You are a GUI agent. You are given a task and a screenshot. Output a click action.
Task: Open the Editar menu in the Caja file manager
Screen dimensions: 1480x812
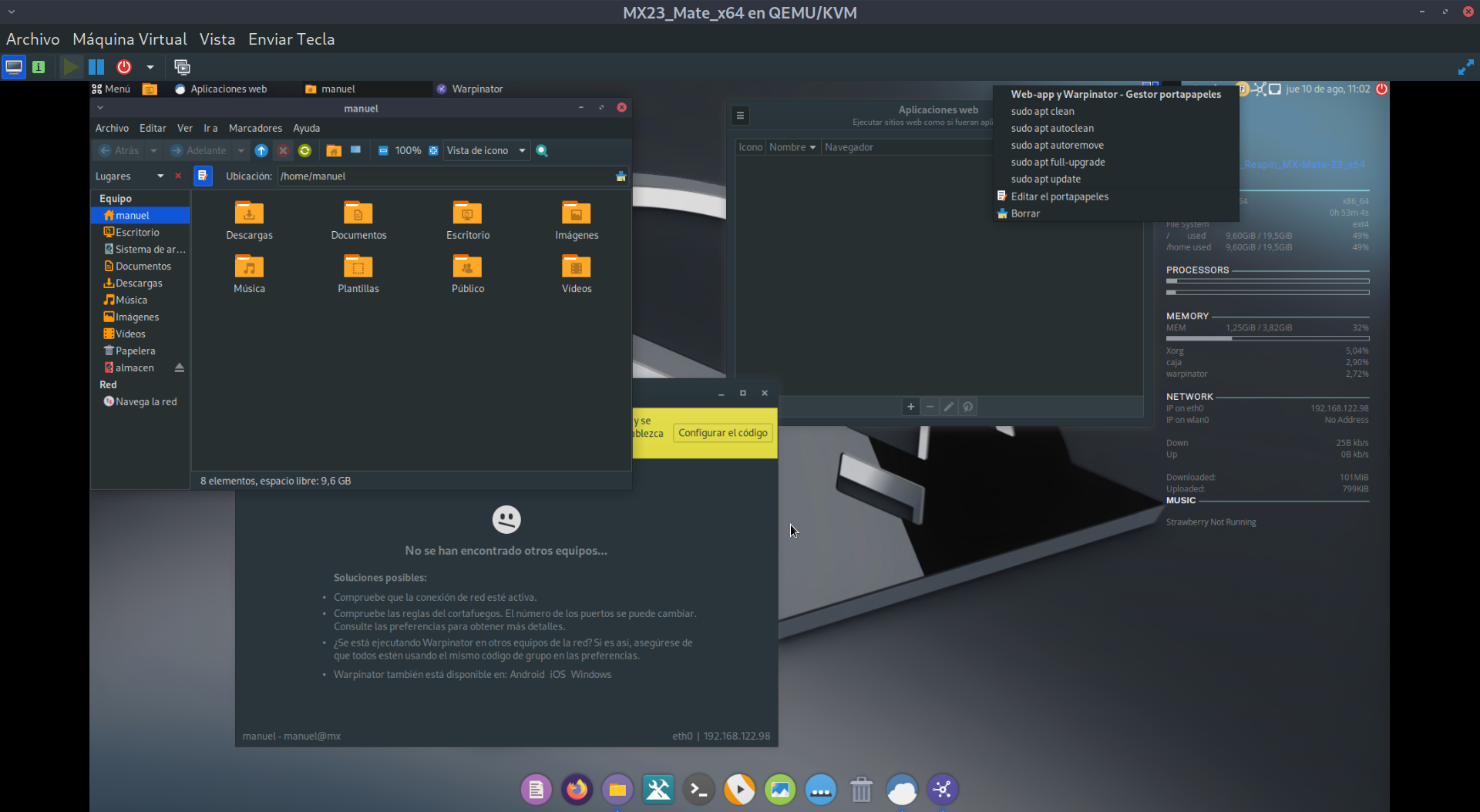click(x=153, y=128)
